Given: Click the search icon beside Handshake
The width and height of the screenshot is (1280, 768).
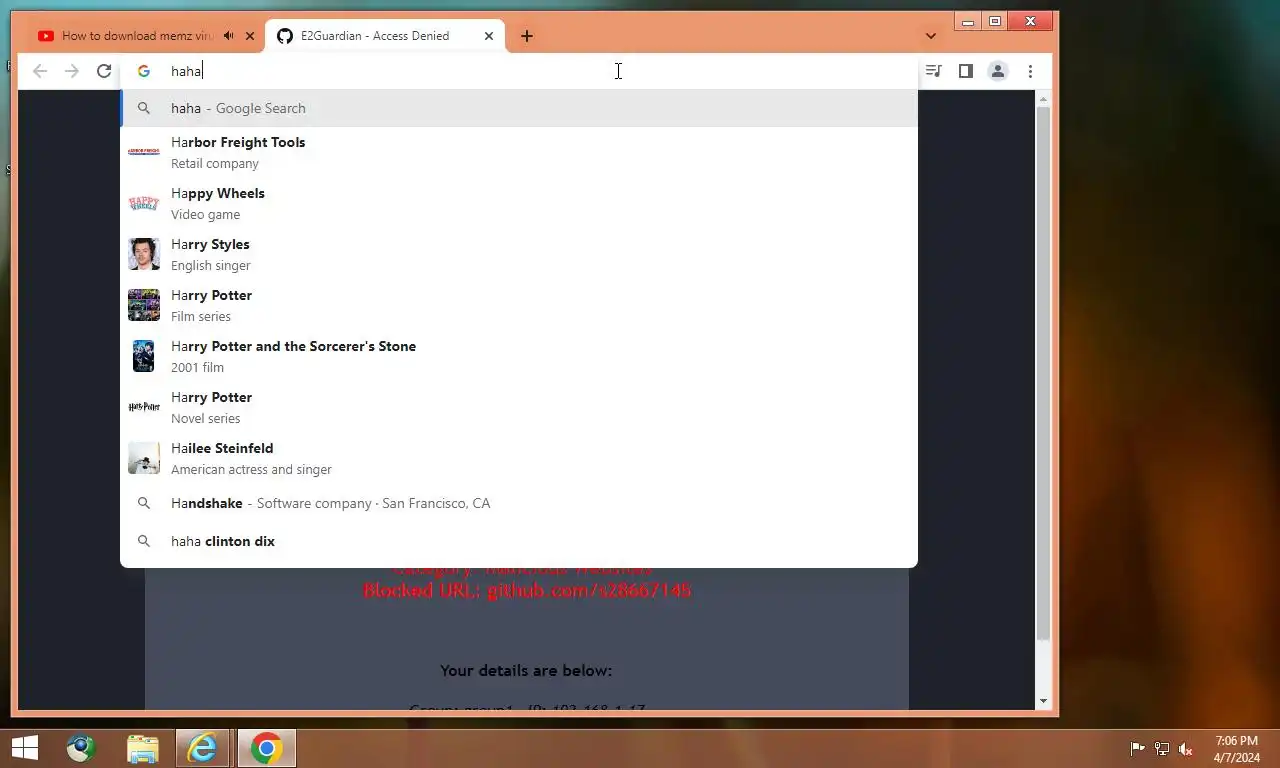Looking at the screenshot, I should click(x=144, y=503).
